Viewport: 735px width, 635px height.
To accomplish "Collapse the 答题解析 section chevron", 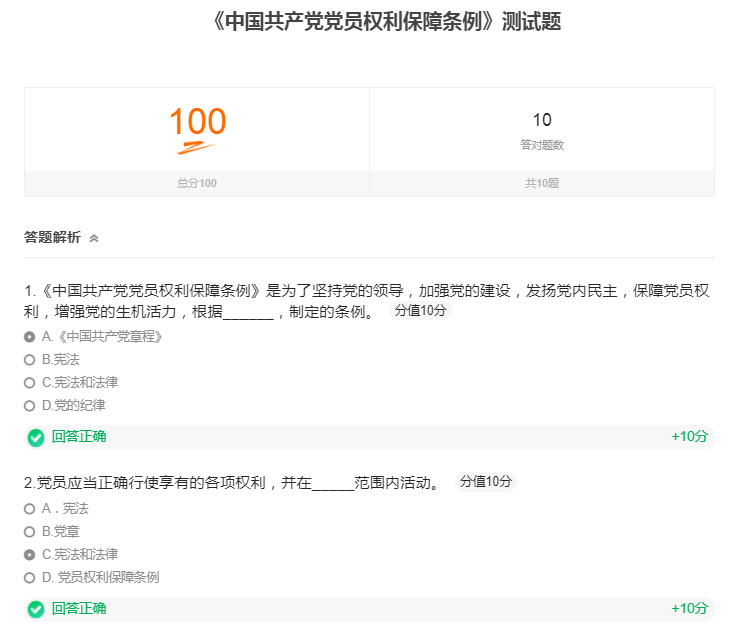I will coord(94,238).
